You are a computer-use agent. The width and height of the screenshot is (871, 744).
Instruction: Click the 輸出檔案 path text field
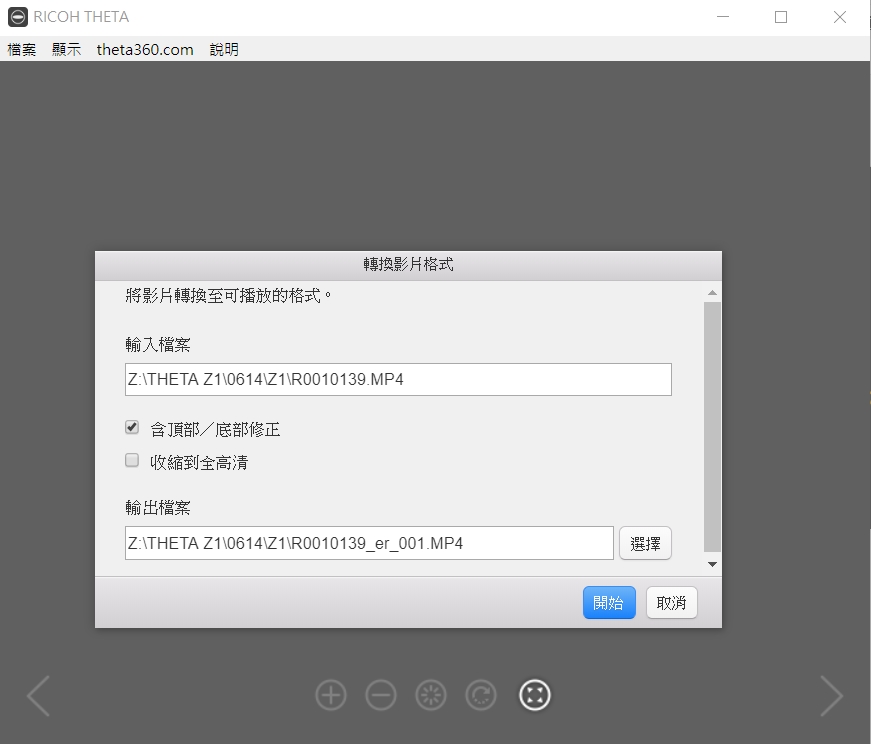click(369, 544)
